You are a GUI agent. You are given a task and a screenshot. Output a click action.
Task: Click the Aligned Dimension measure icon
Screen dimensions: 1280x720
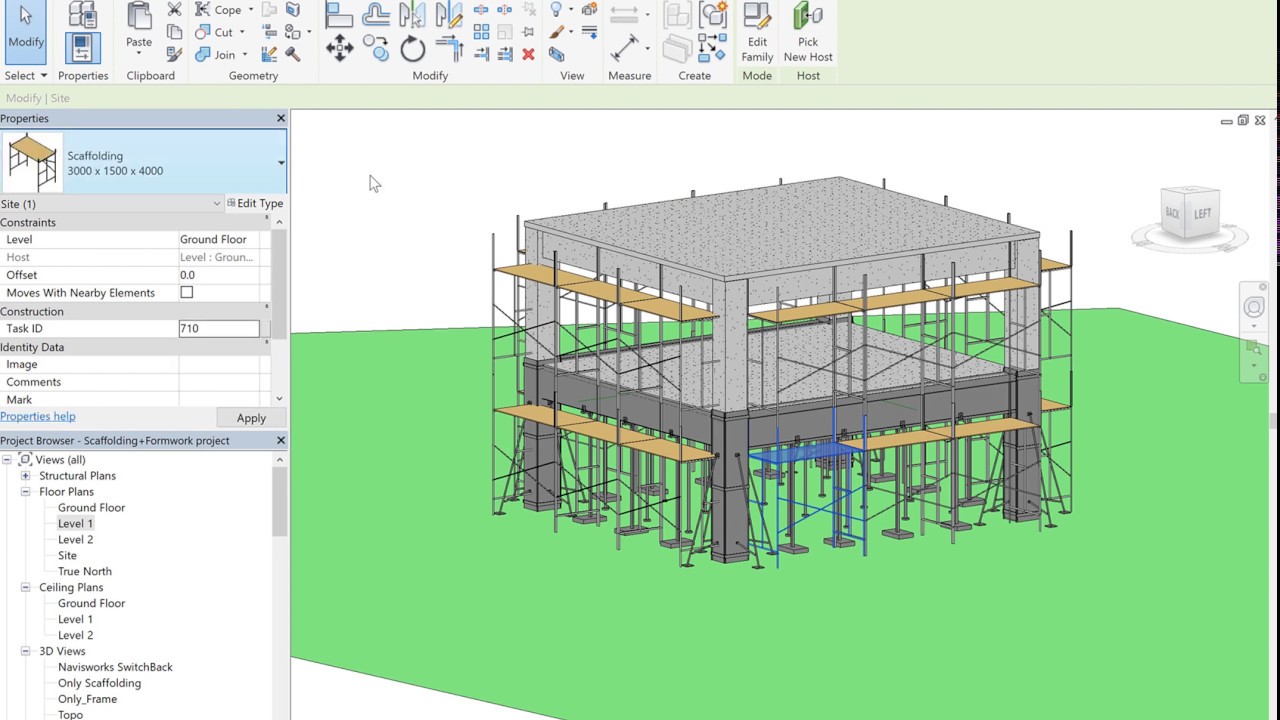[x=624, y=47]
